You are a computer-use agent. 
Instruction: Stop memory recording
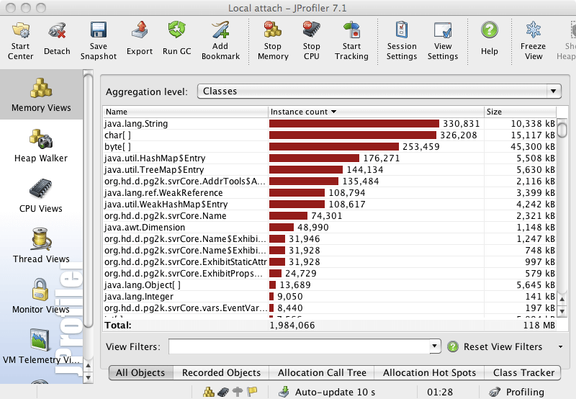(273, 40)
